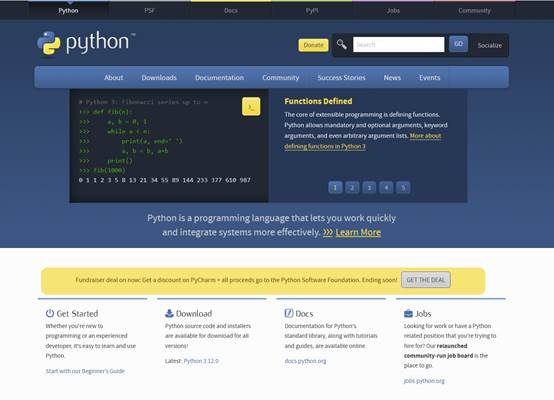Open the Python 3.12.0 latest link
The width and height of the screenshot is (554, 400).
201,361
